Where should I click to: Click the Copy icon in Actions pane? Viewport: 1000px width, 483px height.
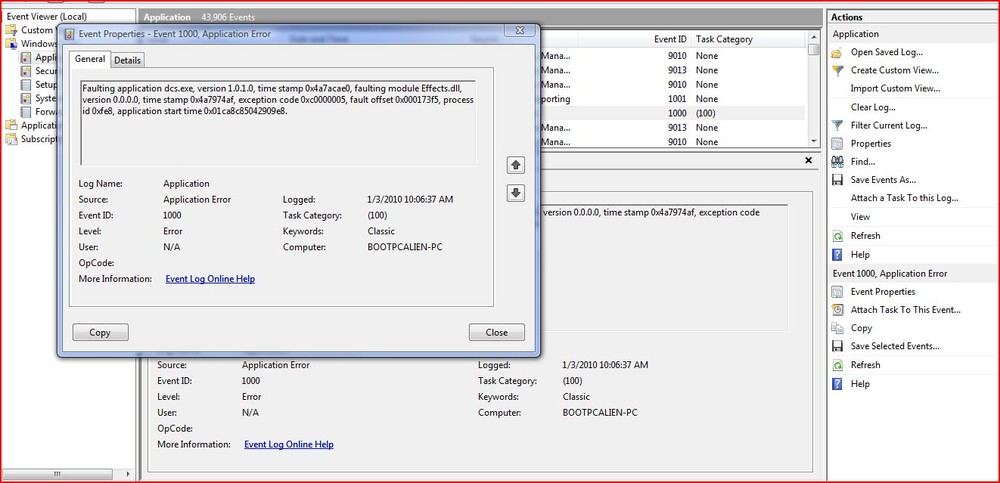837,328
